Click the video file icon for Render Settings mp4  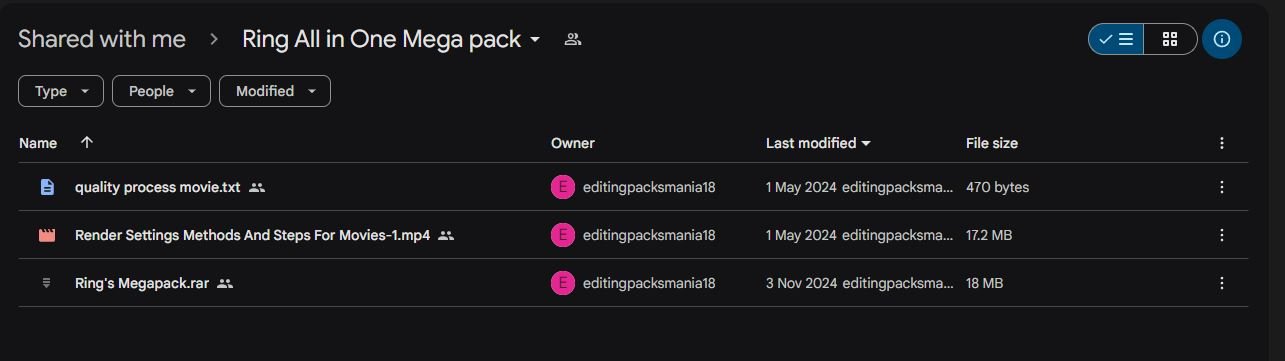pos(47,235)
